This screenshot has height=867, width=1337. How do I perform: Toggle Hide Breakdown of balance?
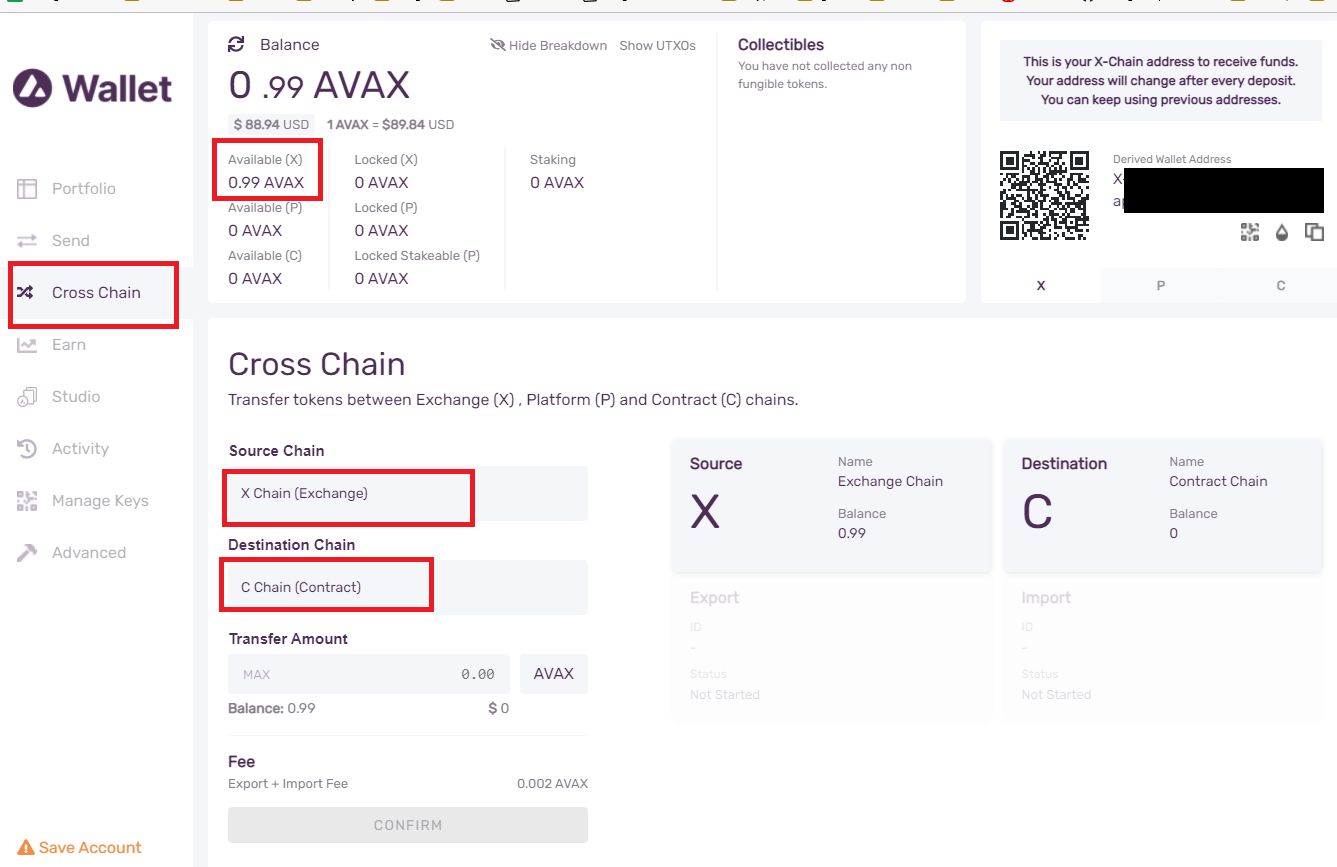coord(548,45)
